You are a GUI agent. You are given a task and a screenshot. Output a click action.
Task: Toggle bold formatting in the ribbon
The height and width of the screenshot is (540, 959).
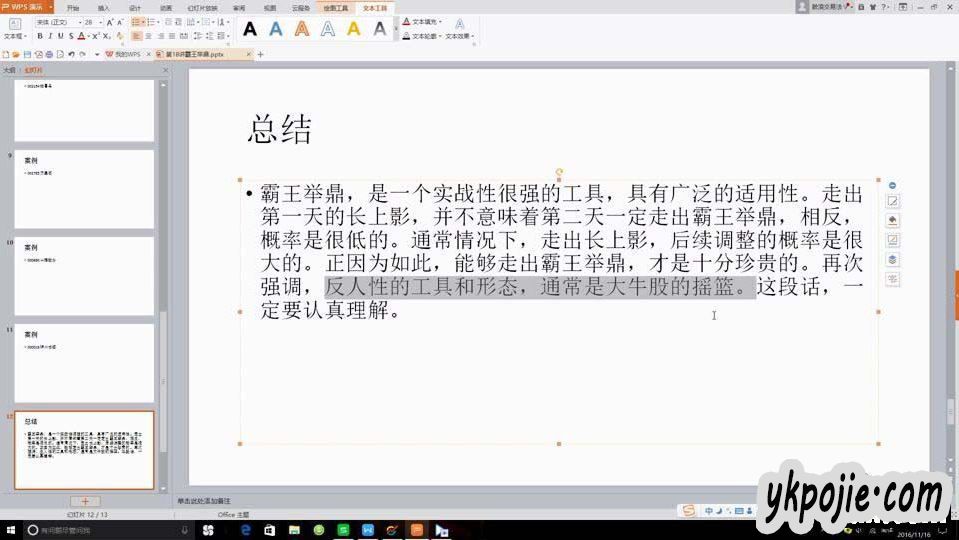click(x=40, y=36)
